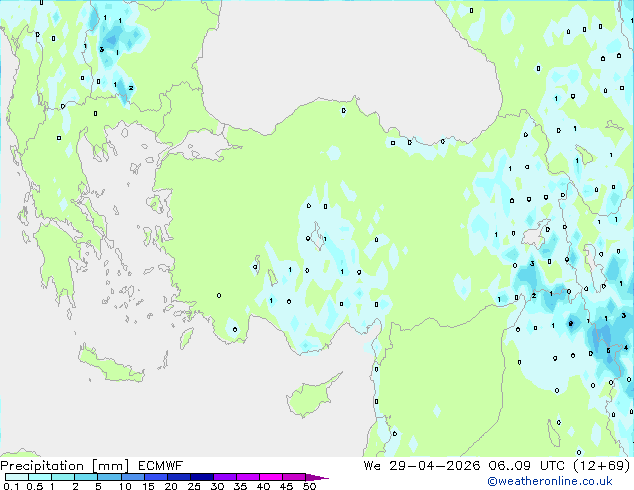This screenshot has height=490, width=634.
Task: Click the 30 legend scale label
Action: coord(217,486)
